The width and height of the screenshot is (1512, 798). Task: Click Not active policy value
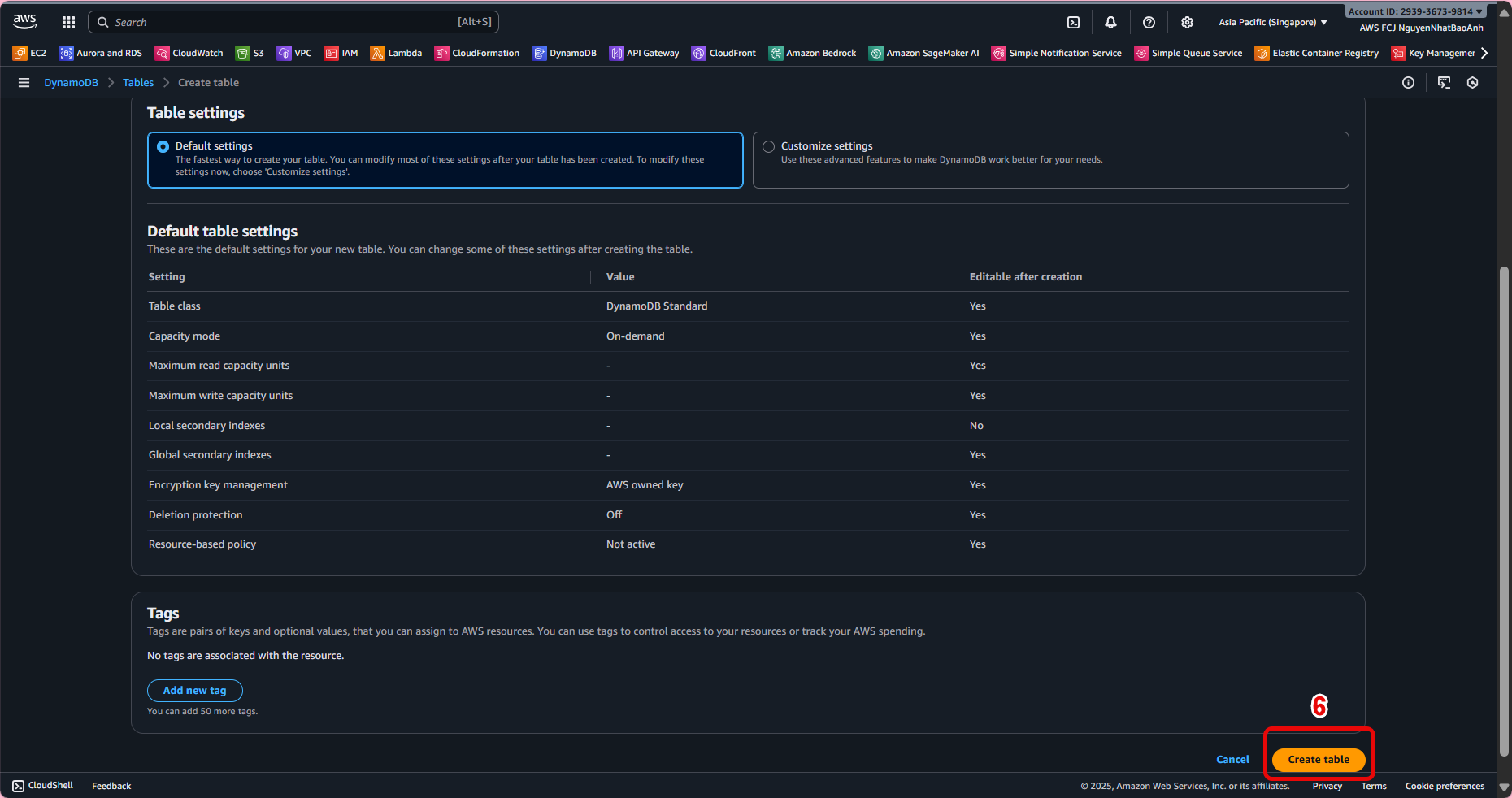(x=631, y=544)
